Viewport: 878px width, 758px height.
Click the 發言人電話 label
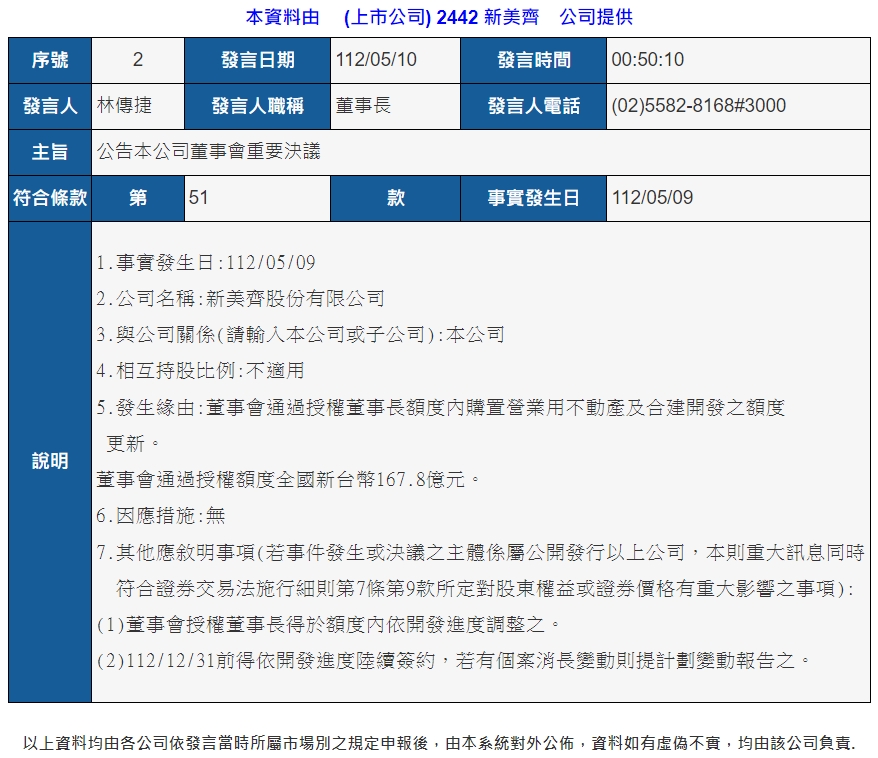pos(533,106)
